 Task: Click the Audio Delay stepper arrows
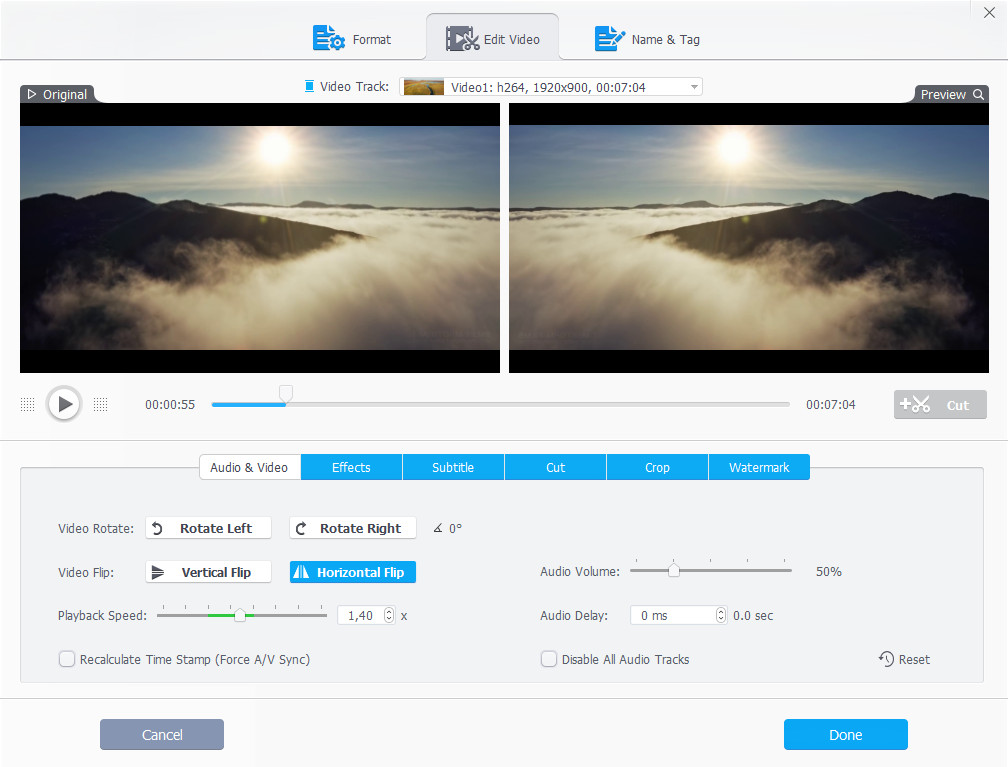[721, 615]
